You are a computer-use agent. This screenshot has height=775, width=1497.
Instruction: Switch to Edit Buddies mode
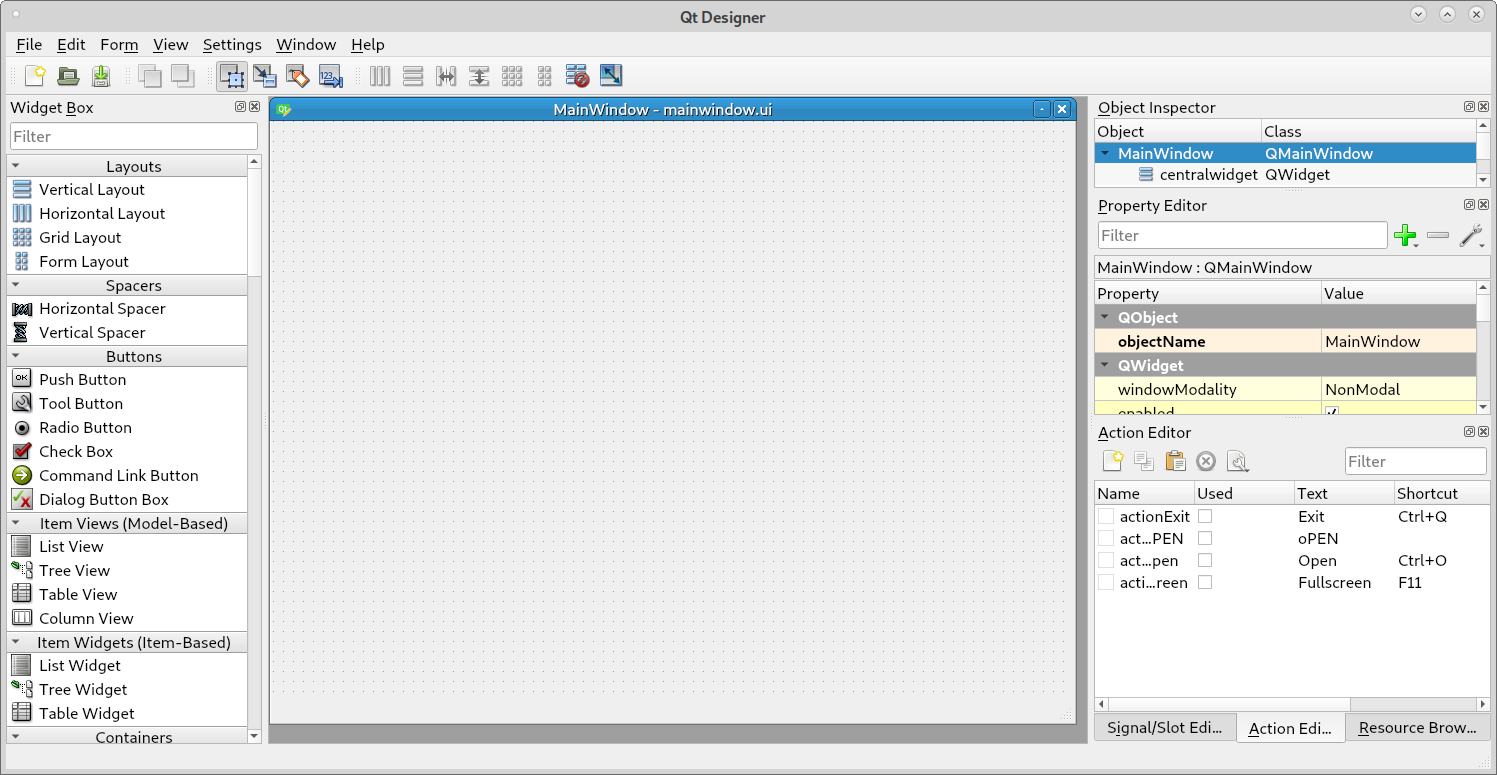coord(298,76)
